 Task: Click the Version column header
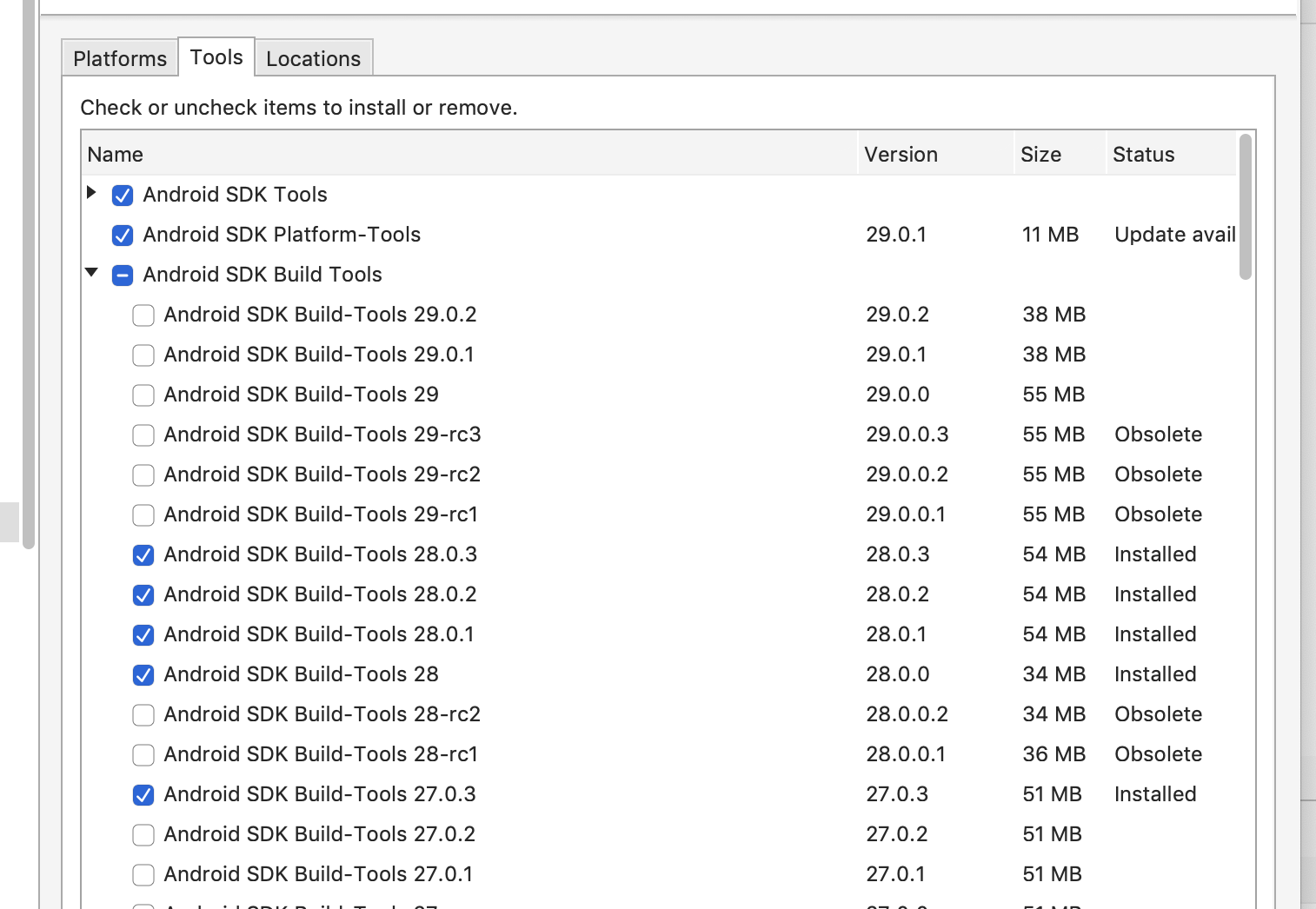tap(901, 154)
